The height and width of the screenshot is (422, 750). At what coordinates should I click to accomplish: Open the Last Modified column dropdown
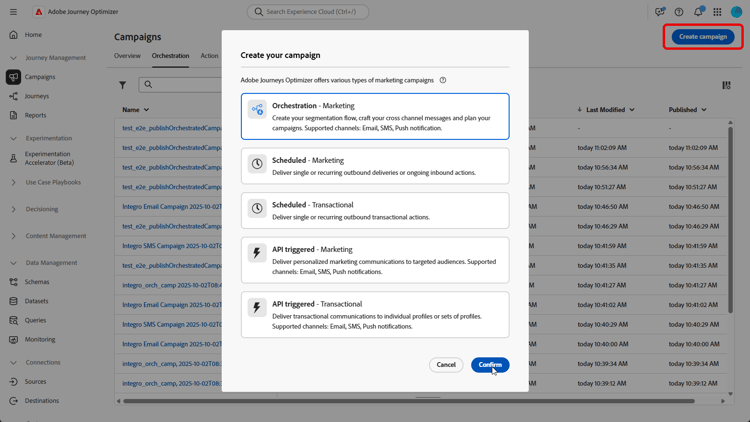(x=632, y=110)
